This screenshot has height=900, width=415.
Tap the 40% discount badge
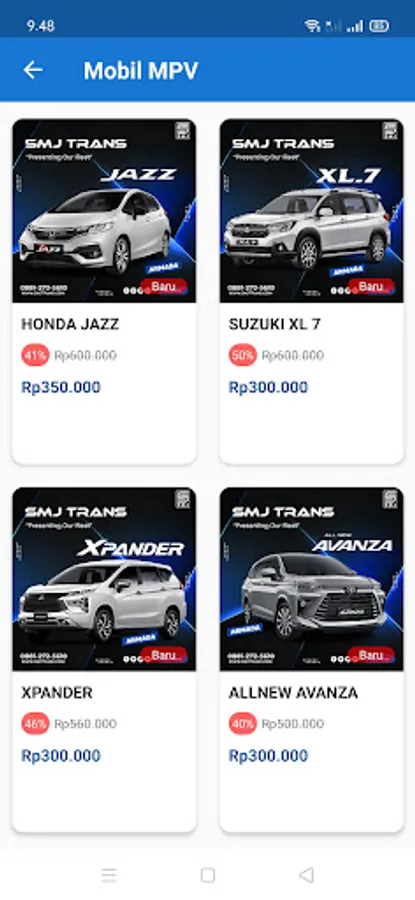click(243, 724)
